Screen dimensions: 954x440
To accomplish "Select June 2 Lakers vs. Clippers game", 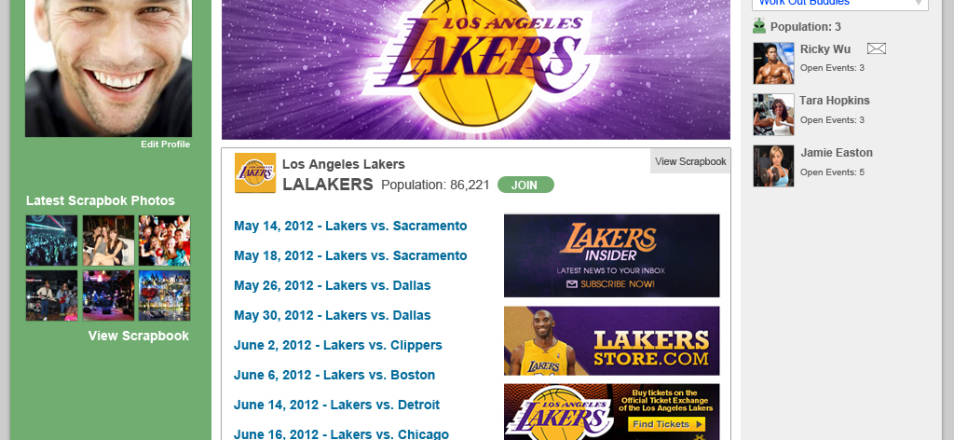I will (x=337, y=345).
